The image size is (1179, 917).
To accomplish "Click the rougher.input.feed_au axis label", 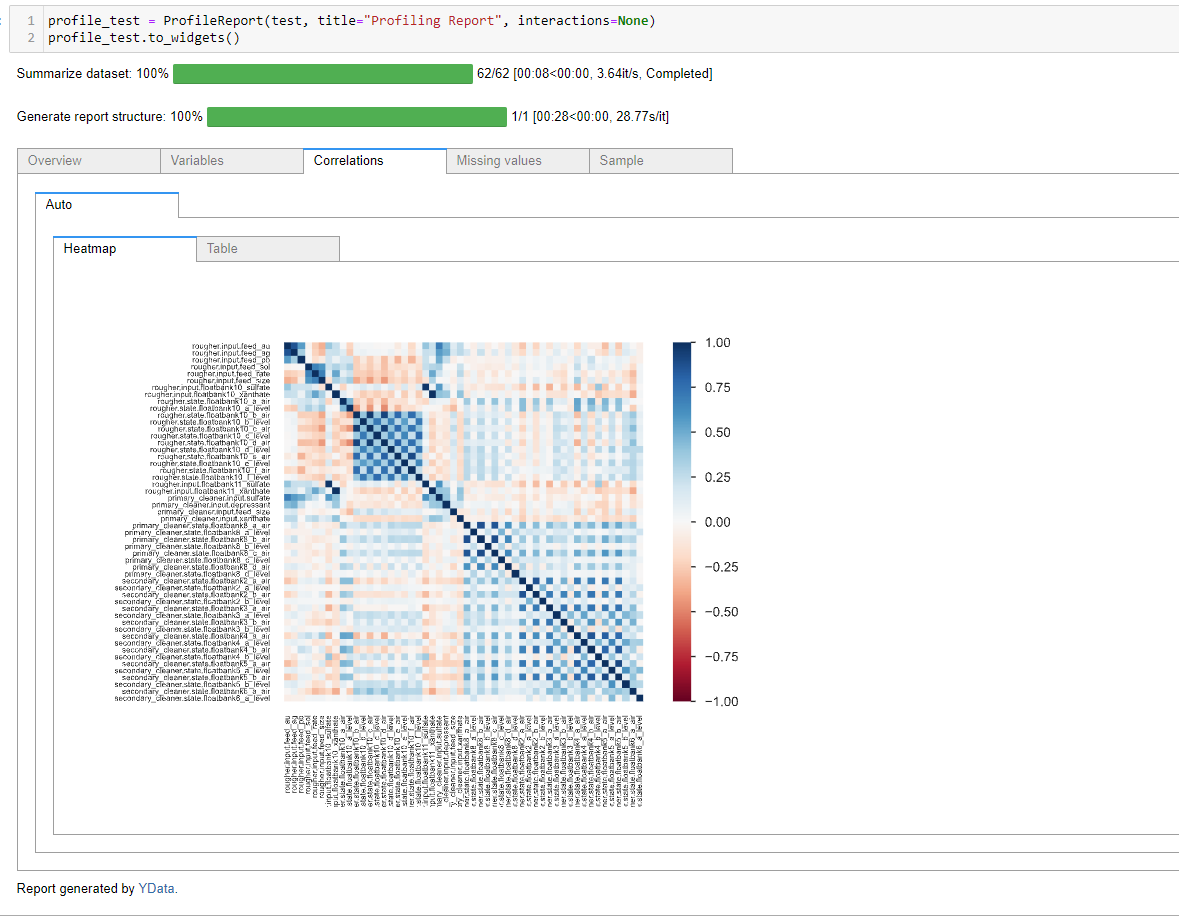I will pyautogui.click(x=232, y=345).
